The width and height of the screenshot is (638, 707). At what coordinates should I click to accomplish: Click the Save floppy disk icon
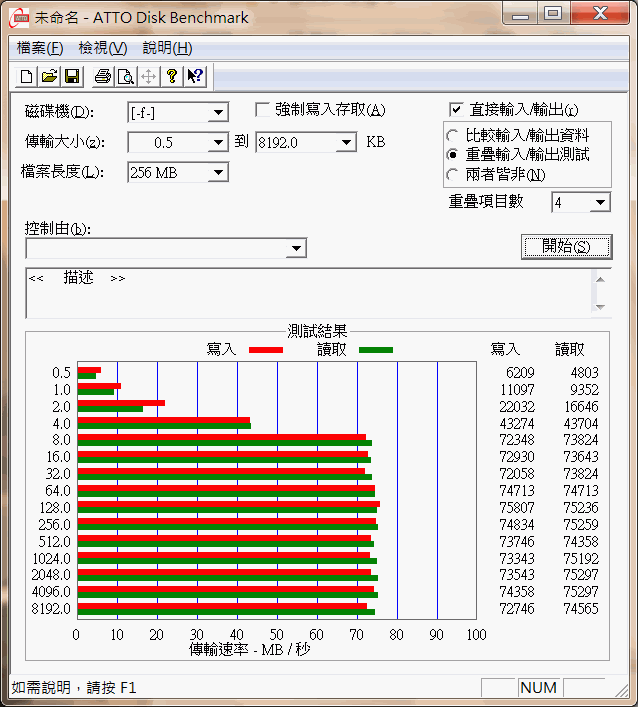click(x=72, y=76)
